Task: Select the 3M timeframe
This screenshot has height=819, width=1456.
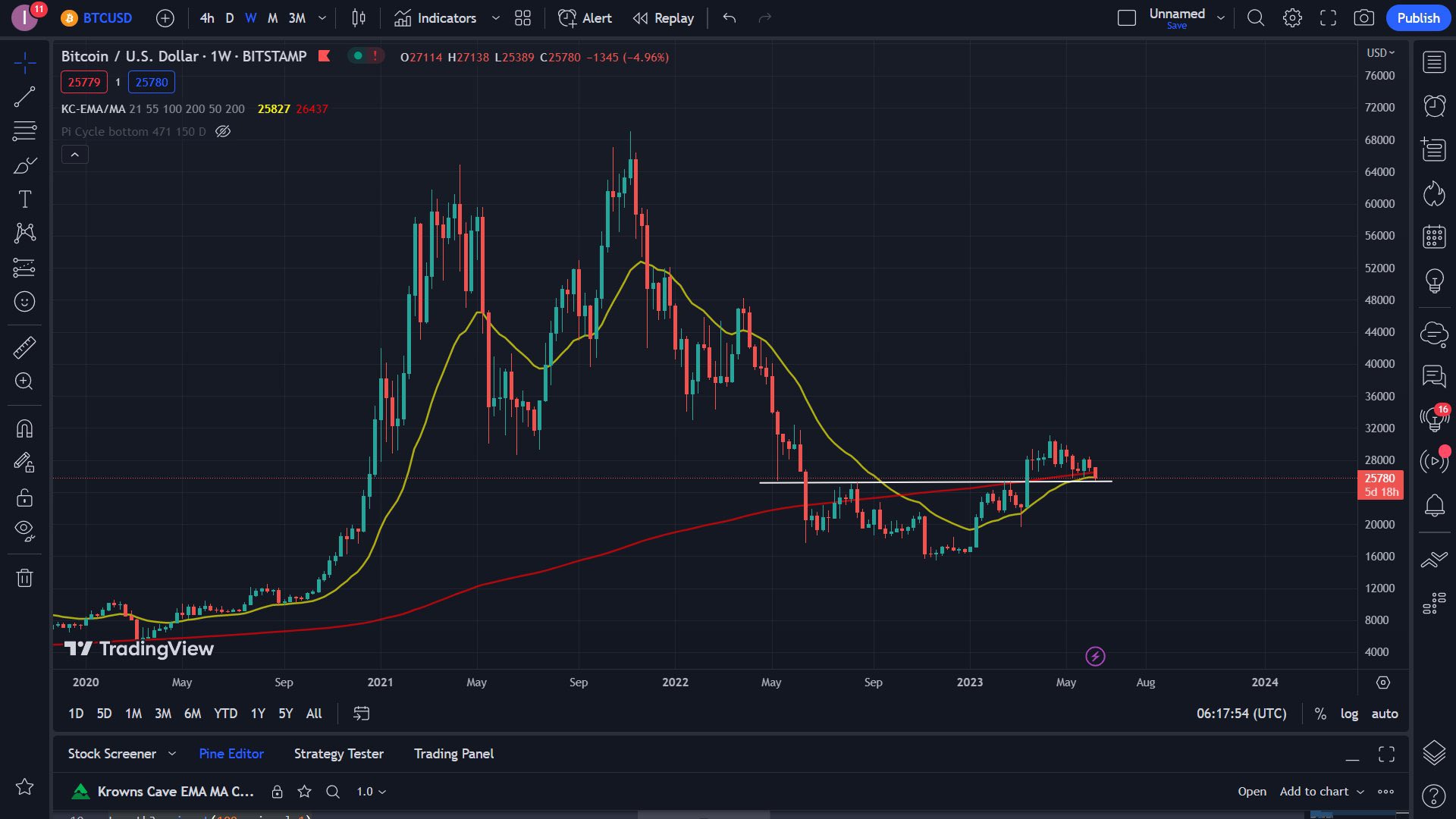Action: click(297, 18)
